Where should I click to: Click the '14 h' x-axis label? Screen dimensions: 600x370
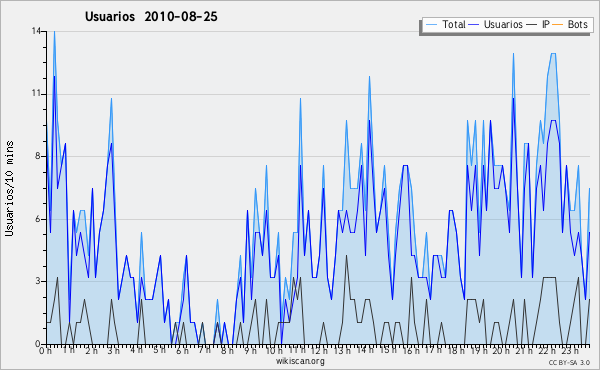[365, 350]
